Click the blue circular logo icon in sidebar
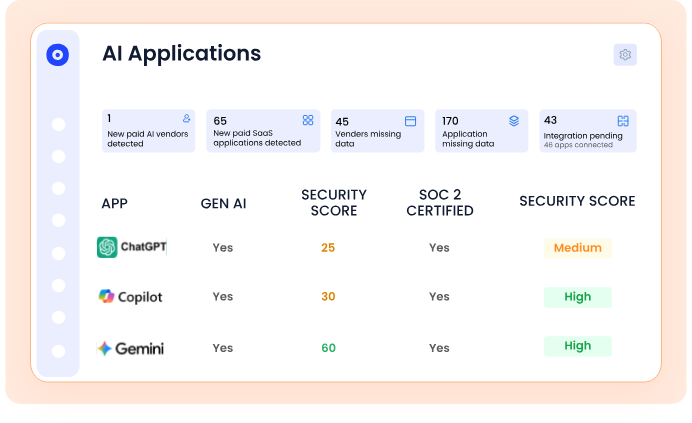This screenshot has width=692, height=423. click(58, 55)
